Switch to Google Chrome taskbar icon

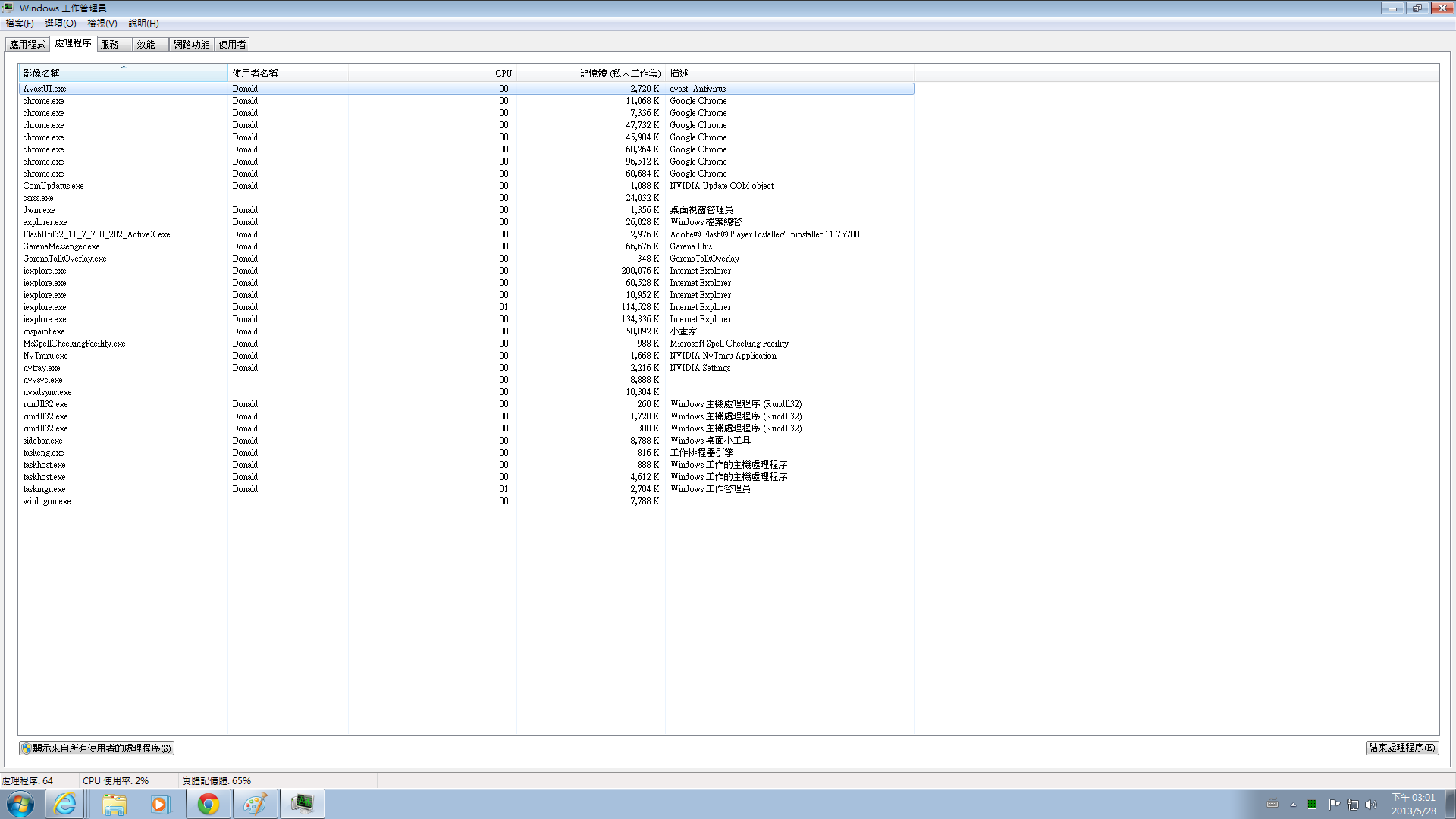(x=209, y=804)
